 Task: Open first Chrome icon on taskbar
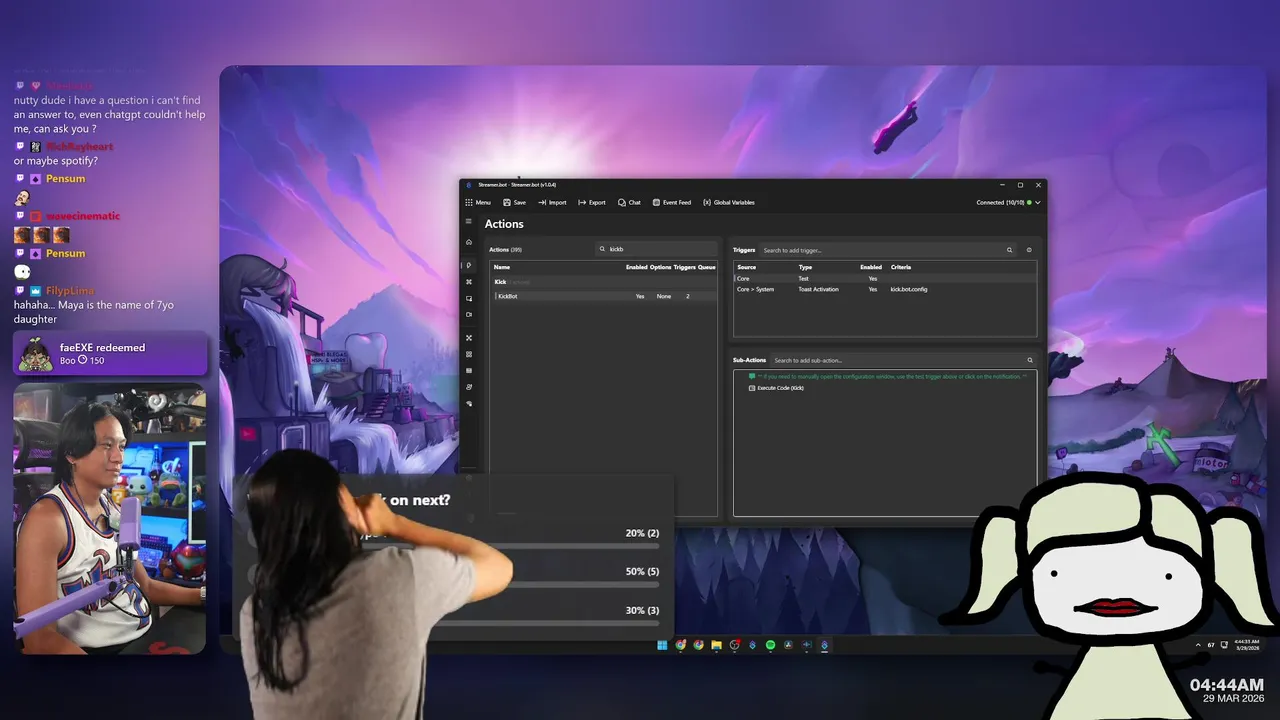pos(680,645)
